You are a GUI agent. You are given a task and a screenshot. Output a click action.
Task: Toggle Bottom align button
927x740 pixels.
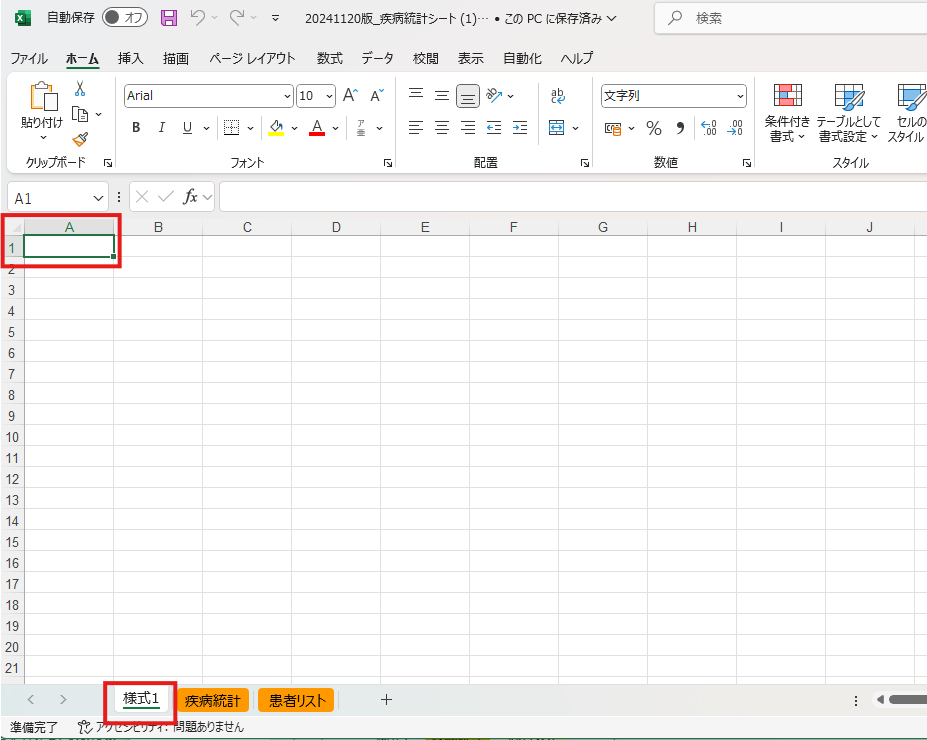point(468,96)
